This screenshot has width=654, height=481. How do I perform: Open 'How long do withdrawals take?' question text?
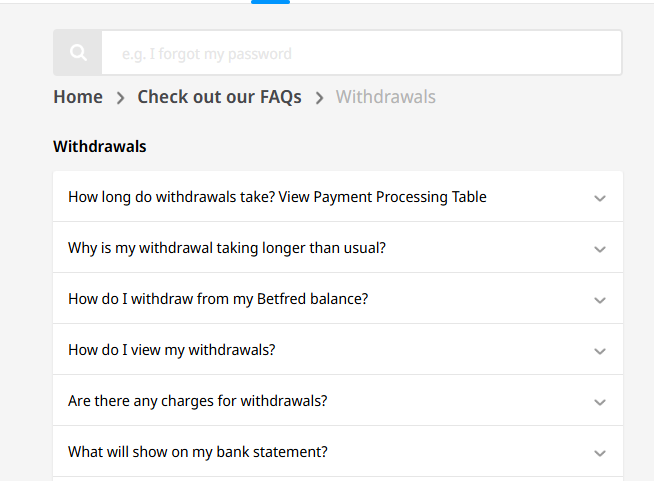[277, 197]
